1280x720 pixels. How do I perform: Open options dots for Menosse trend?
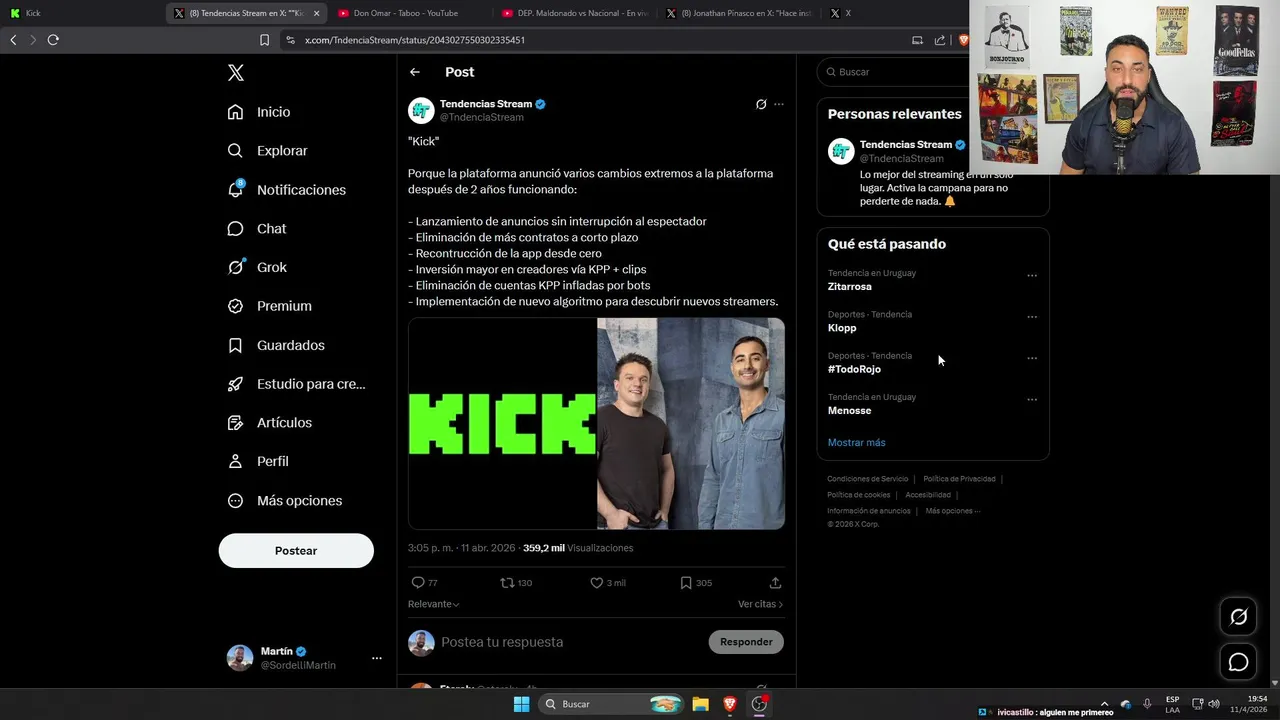[1032, 400]
